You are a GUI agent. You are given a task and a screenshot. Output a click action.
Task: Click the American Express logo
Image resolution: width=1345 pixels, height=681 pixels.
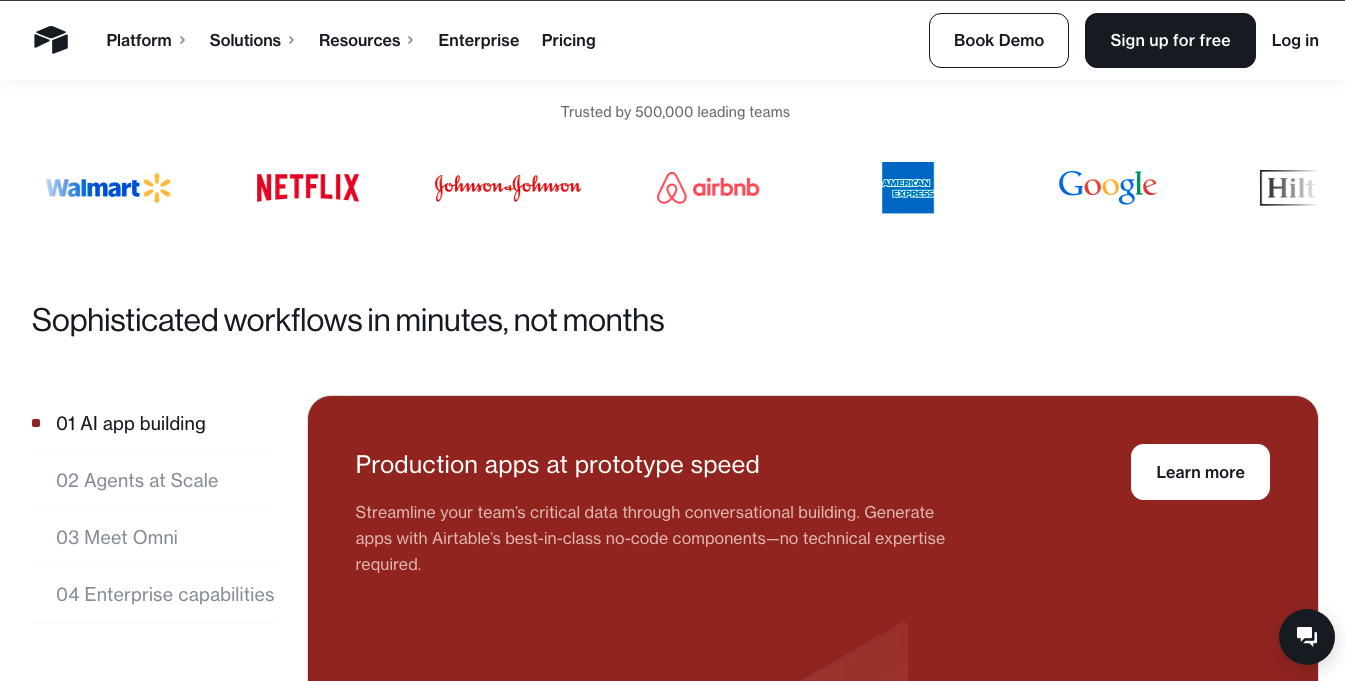[x=908, y=188]
